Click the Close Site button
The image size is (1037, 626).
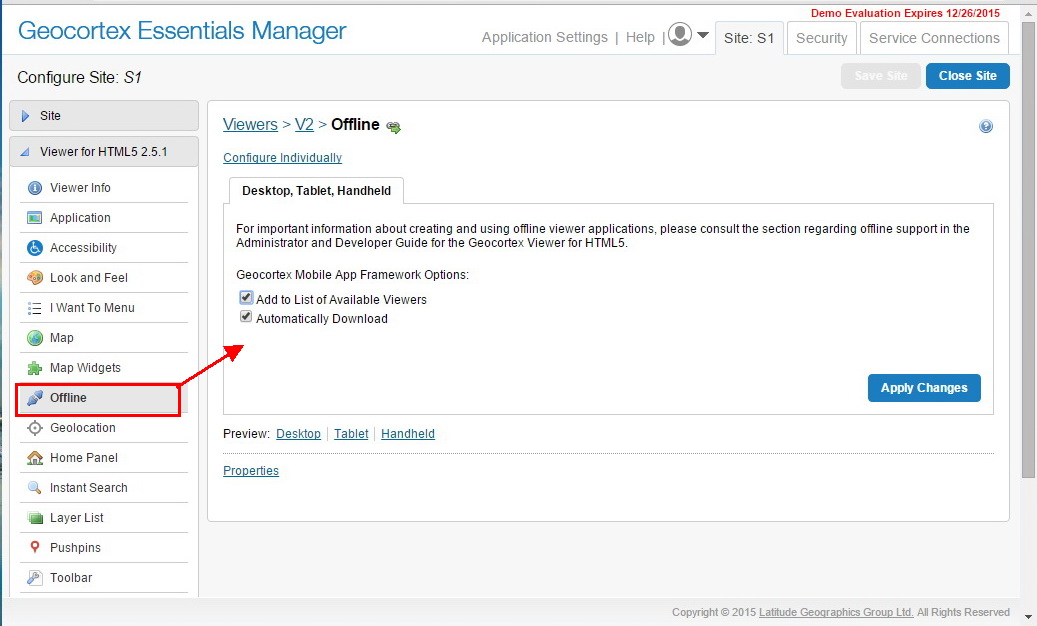[968, 76]
